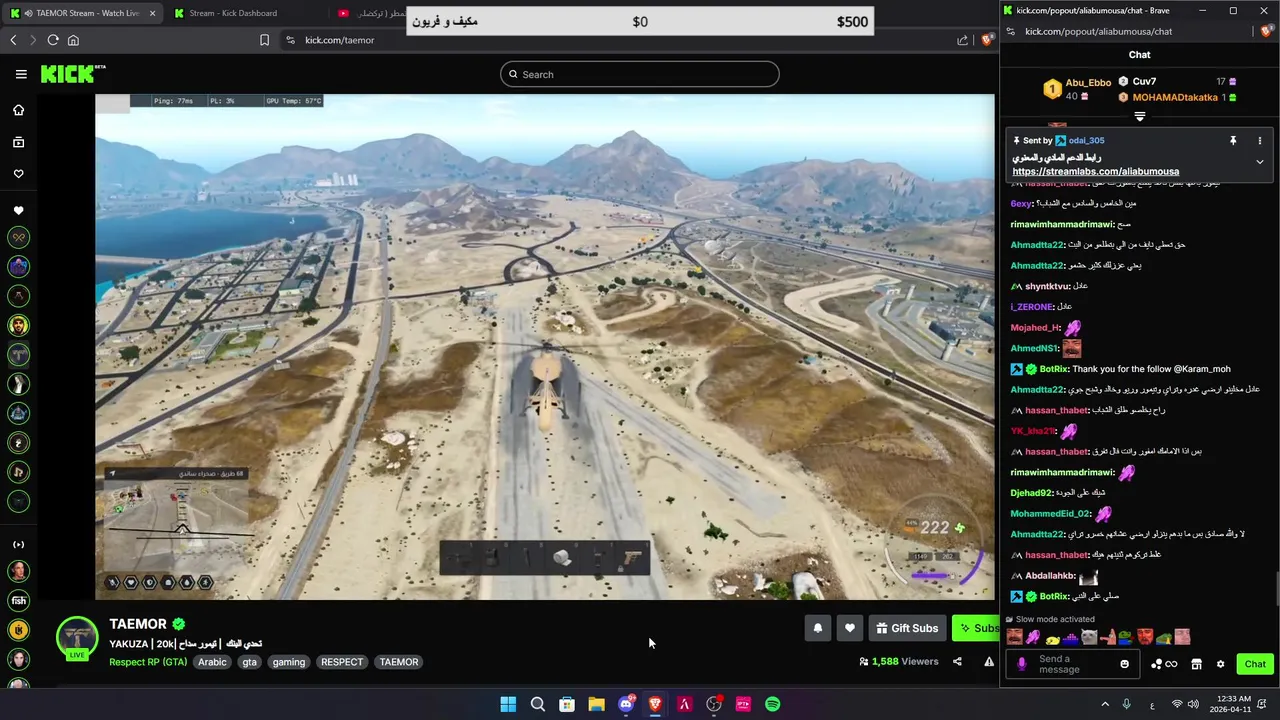The height and width of the screenshot is (720, 1280).
Task: Click Abu_Ebbo on the chat leaderboard
Action: pyautogui.click(x=1088, y=83)
